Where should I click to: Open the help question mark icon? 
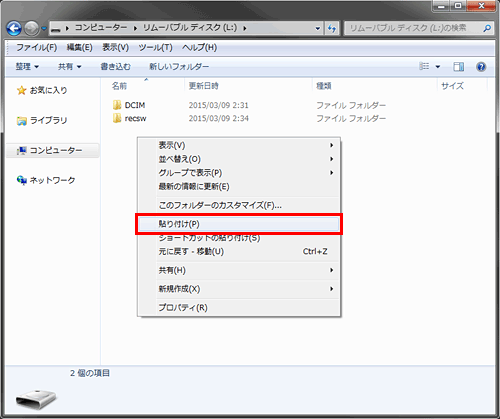(x=481, y=67)
